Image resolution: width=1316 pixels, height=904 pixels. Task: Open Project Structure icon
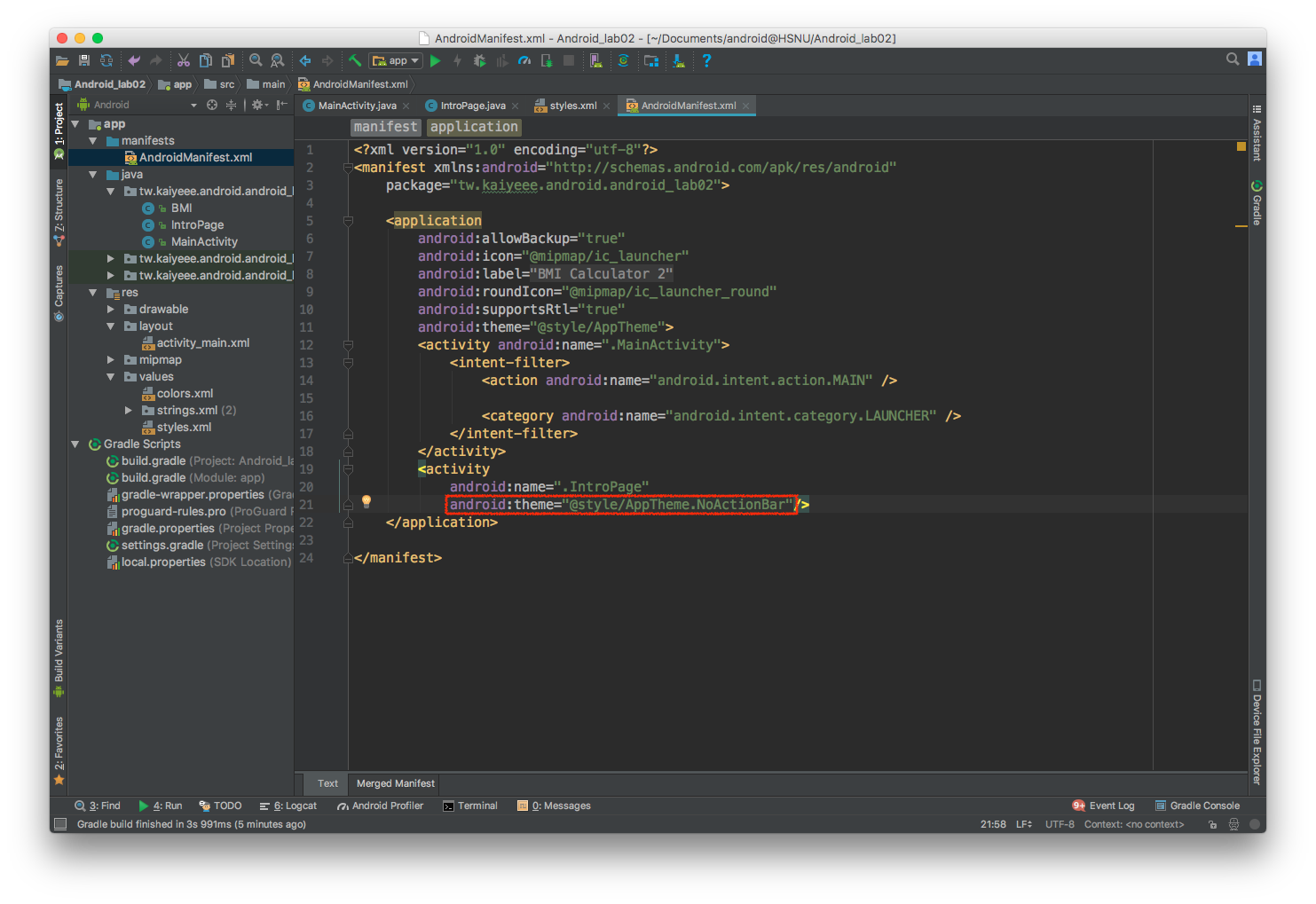click(x=651, y=60)
